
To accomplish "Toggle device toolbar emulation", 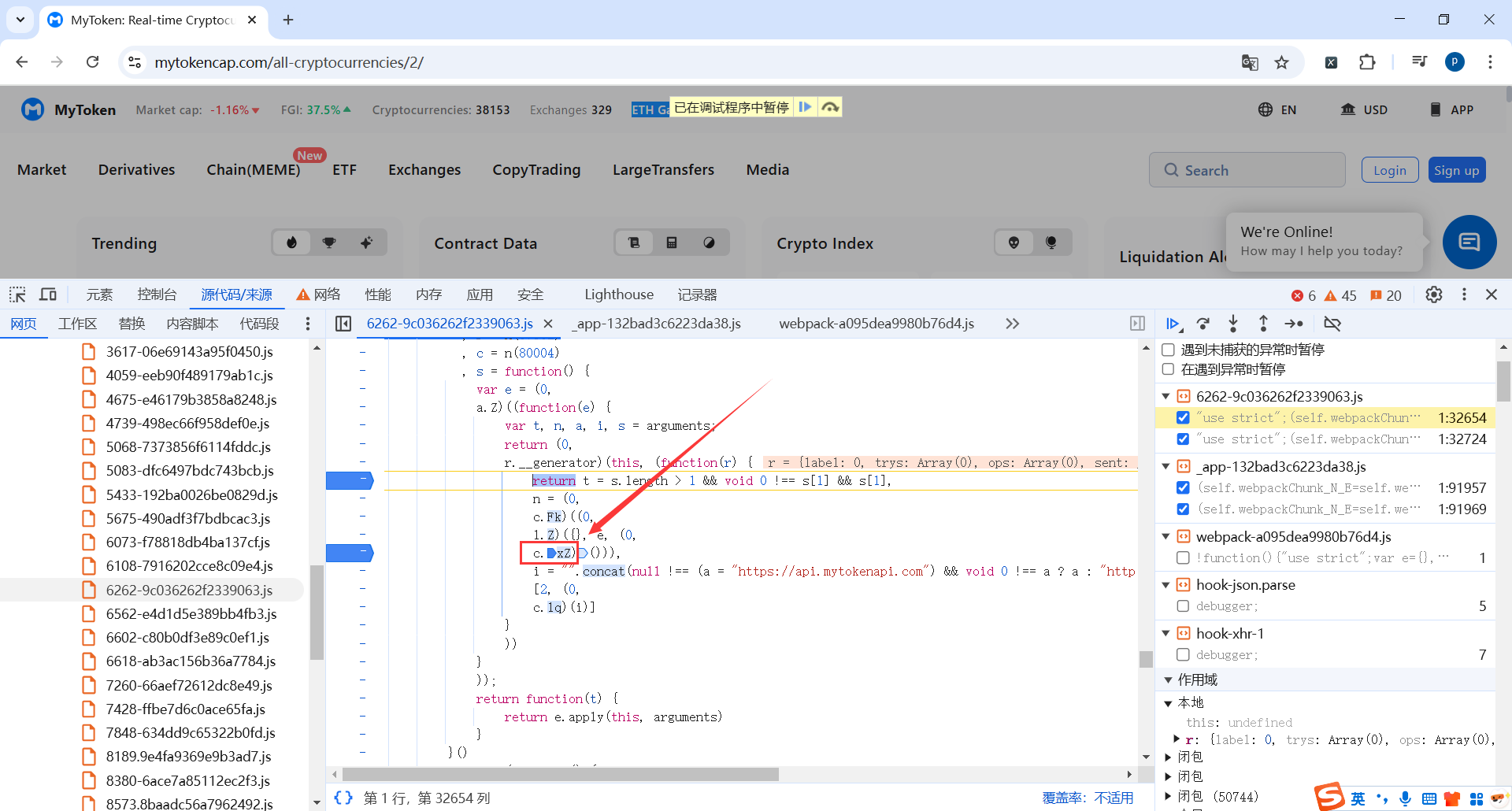I will (48, 294).
